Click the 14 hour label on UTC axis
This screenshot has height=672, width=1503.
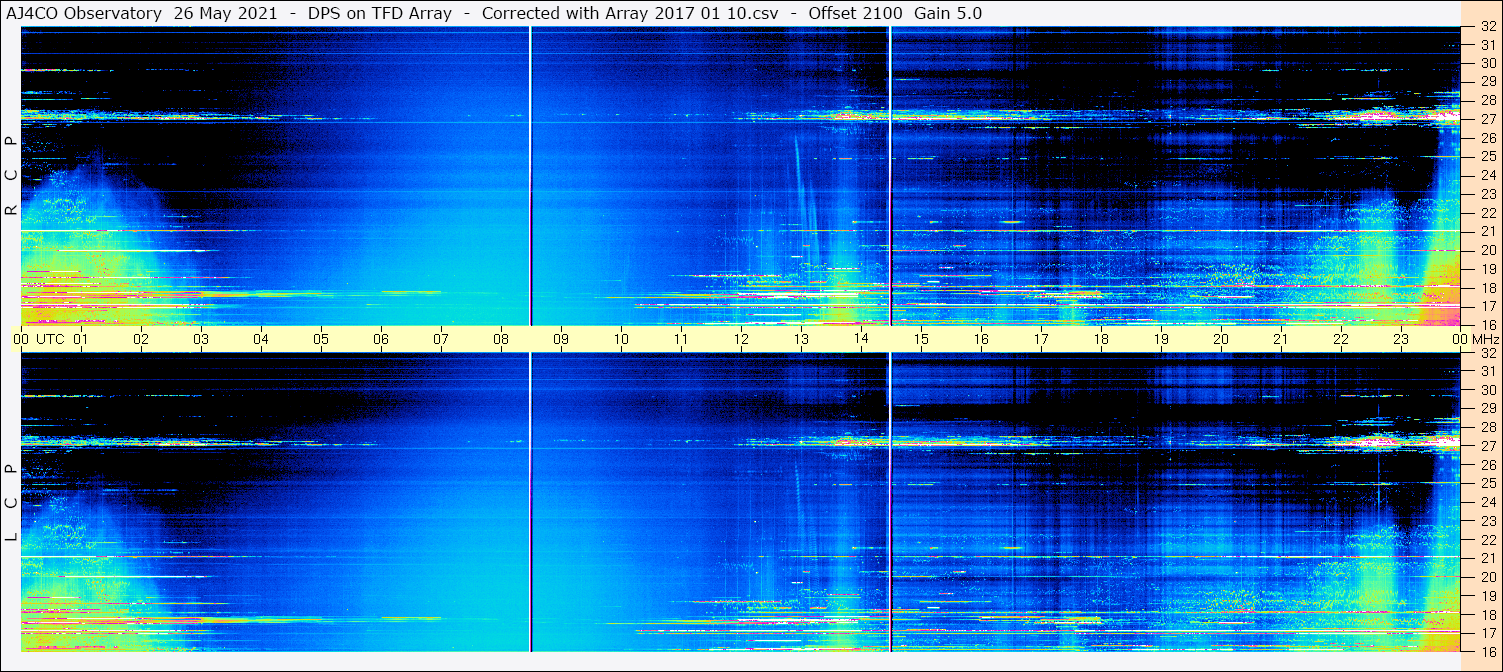click(861, 339)
